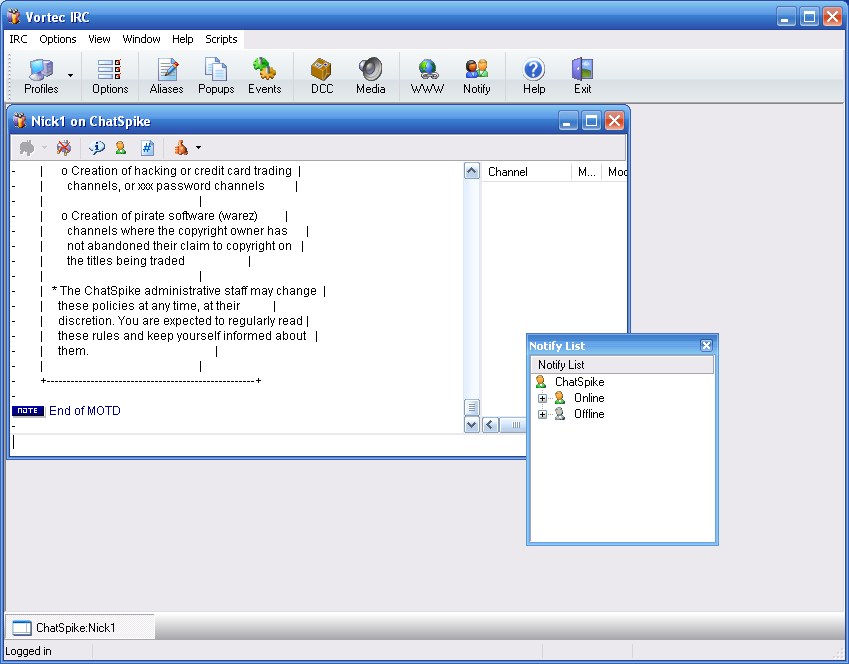849x664 pixels.
Task: Close the Notify List panel
Action: (706, 346)
